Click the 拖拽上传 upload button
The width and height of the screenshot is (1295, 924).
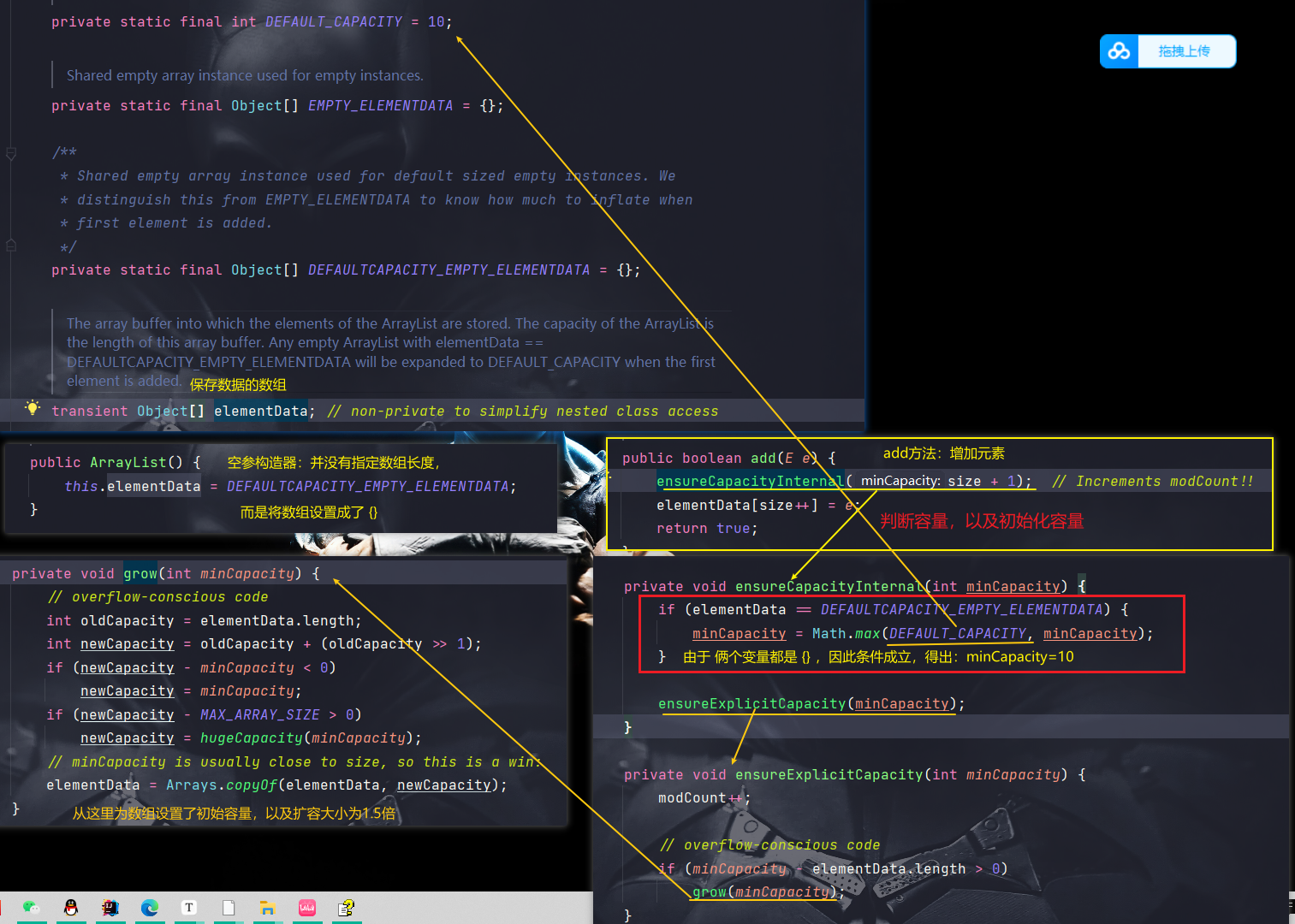(x=1185, y=51)
